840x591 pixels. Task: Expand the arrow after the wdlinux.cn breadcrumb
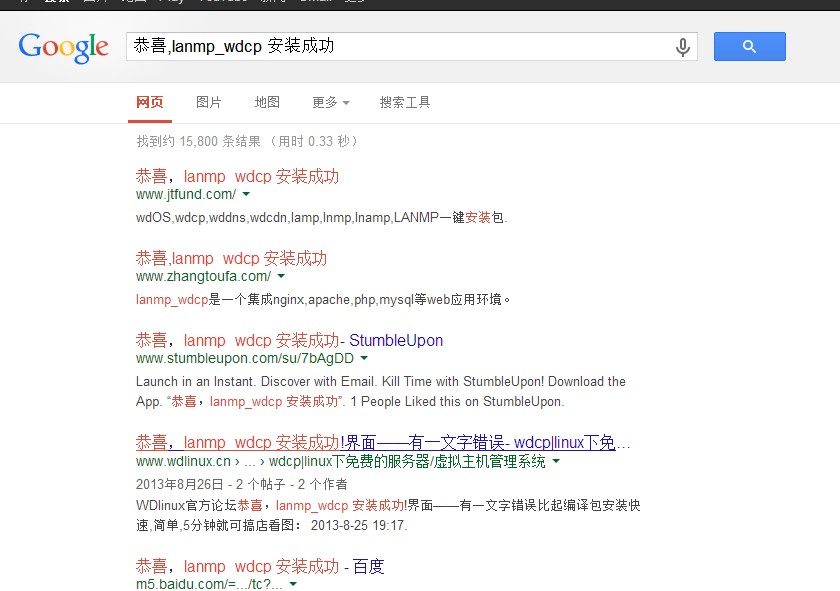coord(556,462)
